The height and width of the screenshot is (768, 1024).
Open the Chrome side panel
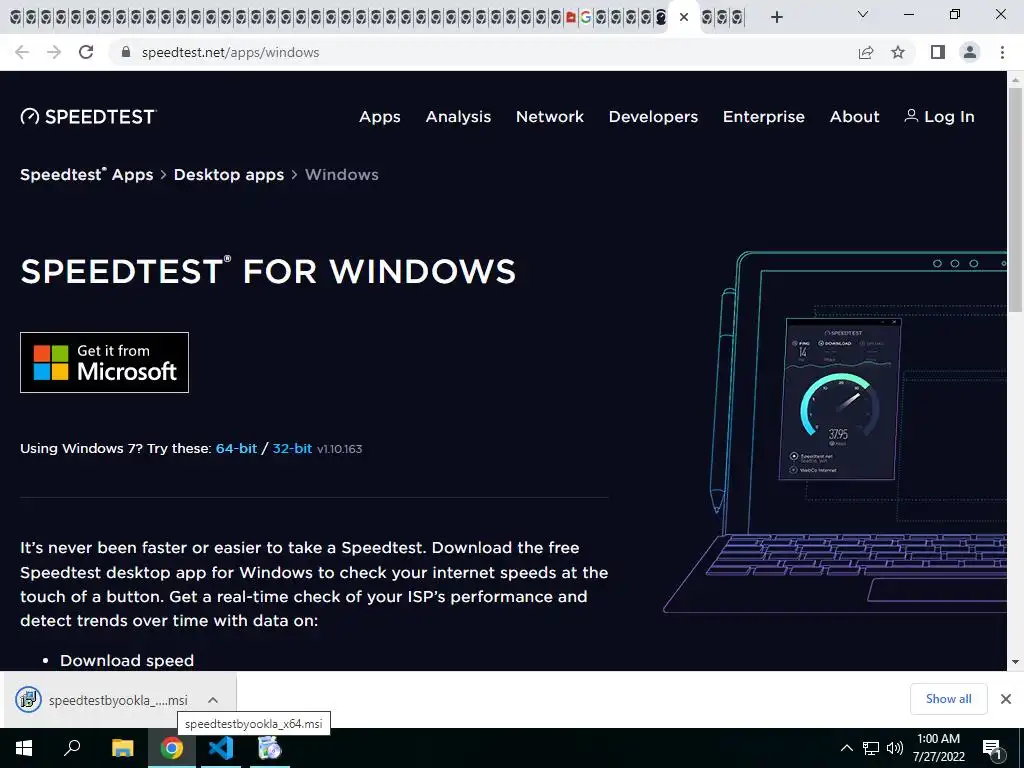(938, 52)
